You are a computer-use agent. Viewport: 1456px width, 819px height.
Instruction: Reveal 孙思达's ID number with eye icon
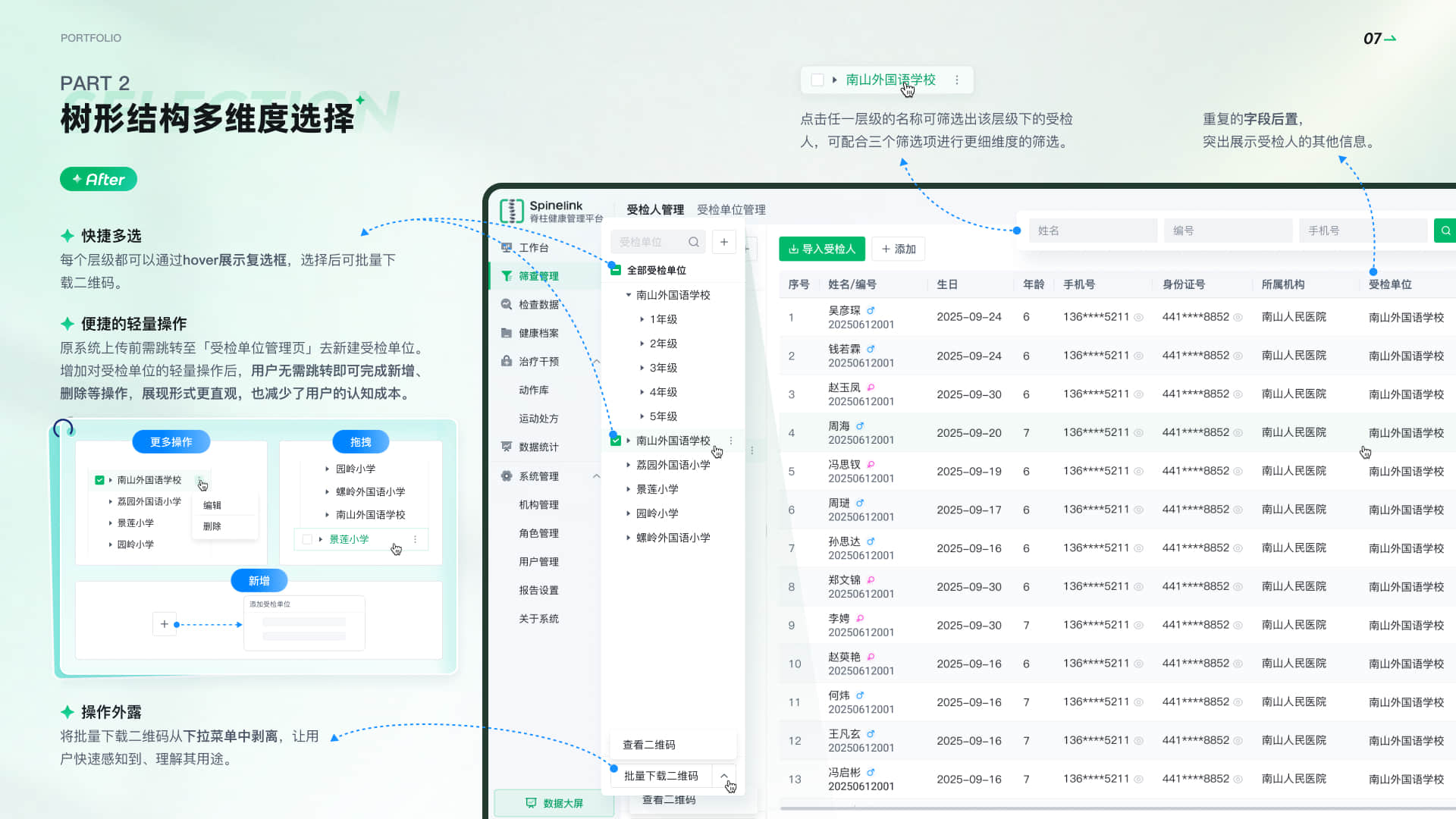click(x=1238, y=548)
